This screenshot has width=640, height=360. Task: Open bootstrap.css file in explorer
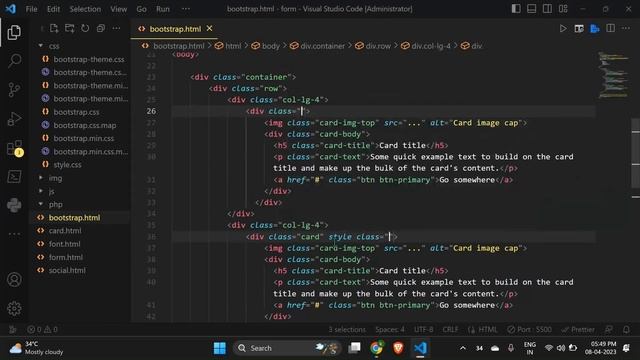pos(76,112)
